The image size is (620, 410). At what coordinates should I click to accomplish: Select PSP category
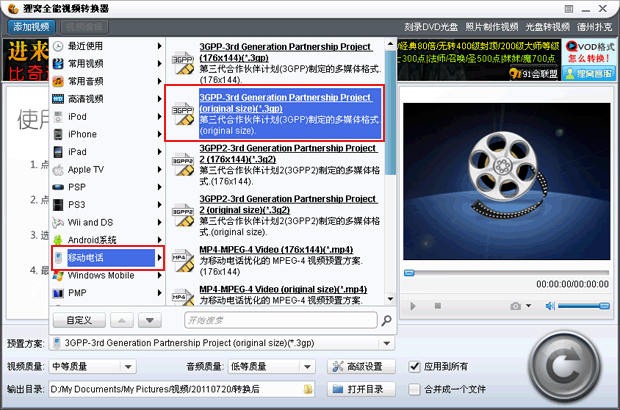(x=107, y=187)
